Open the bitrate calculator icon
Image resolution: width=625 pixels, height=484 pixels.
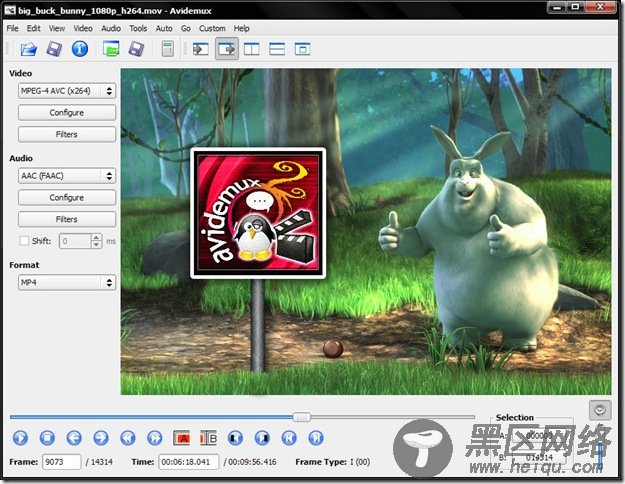(x=168, y=49)
